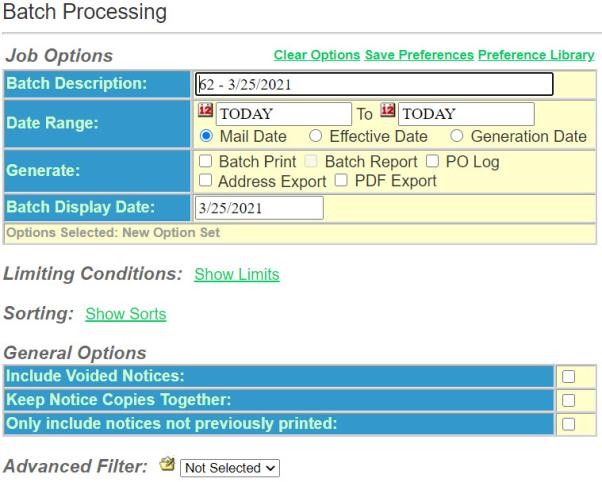The width and height of the screenshot is (602, 482).
Task: Enable the PDF Export checkbox
Action: [x=341, y=181]
